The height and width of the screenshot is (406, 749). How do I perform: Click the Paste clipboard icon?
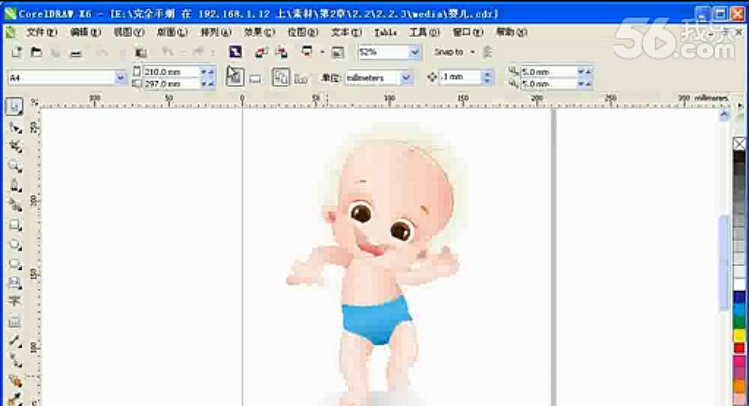140,53
